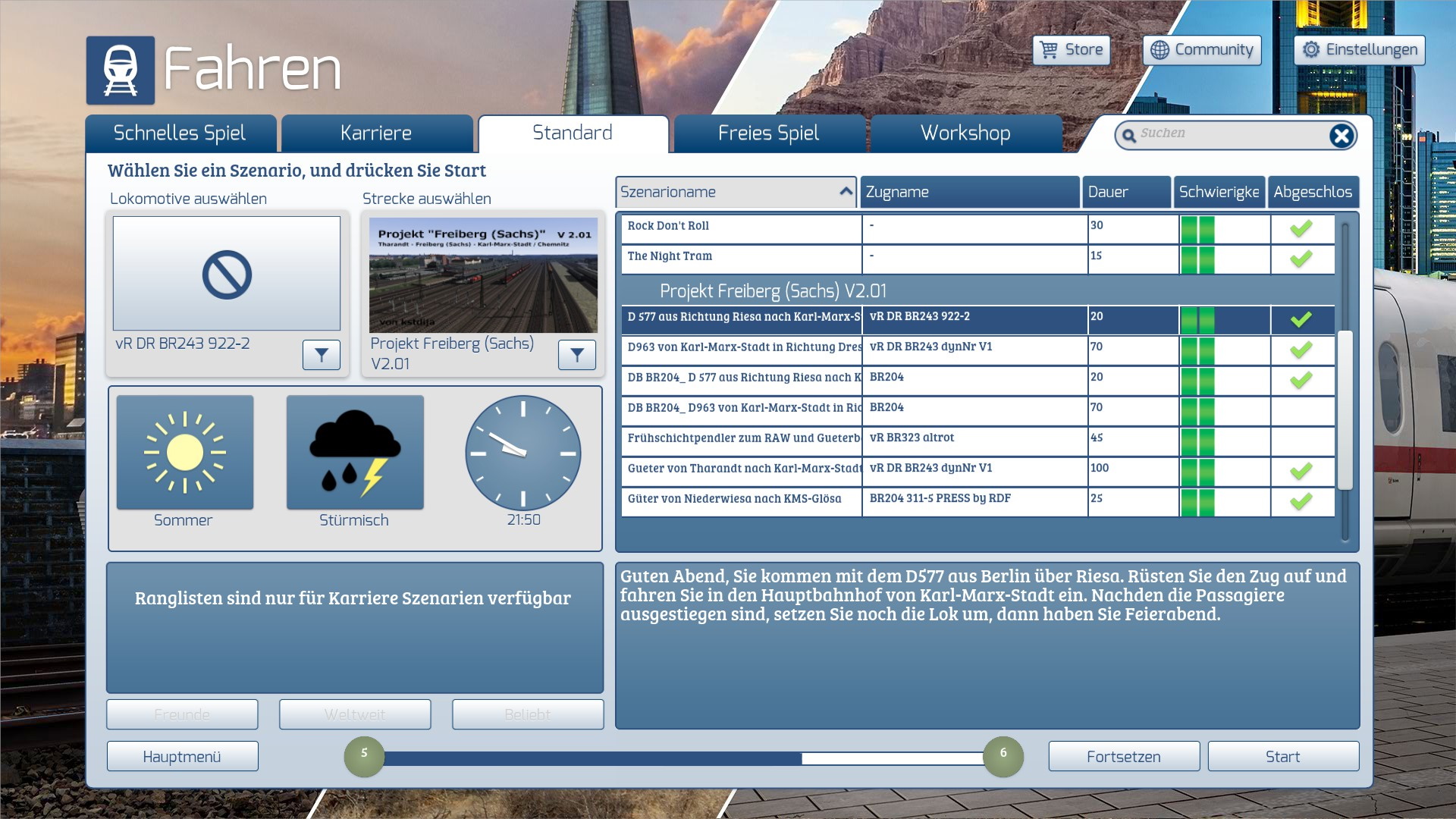Click completed checkmark for Rock Don't Roll

click(x=1301, y=228)
